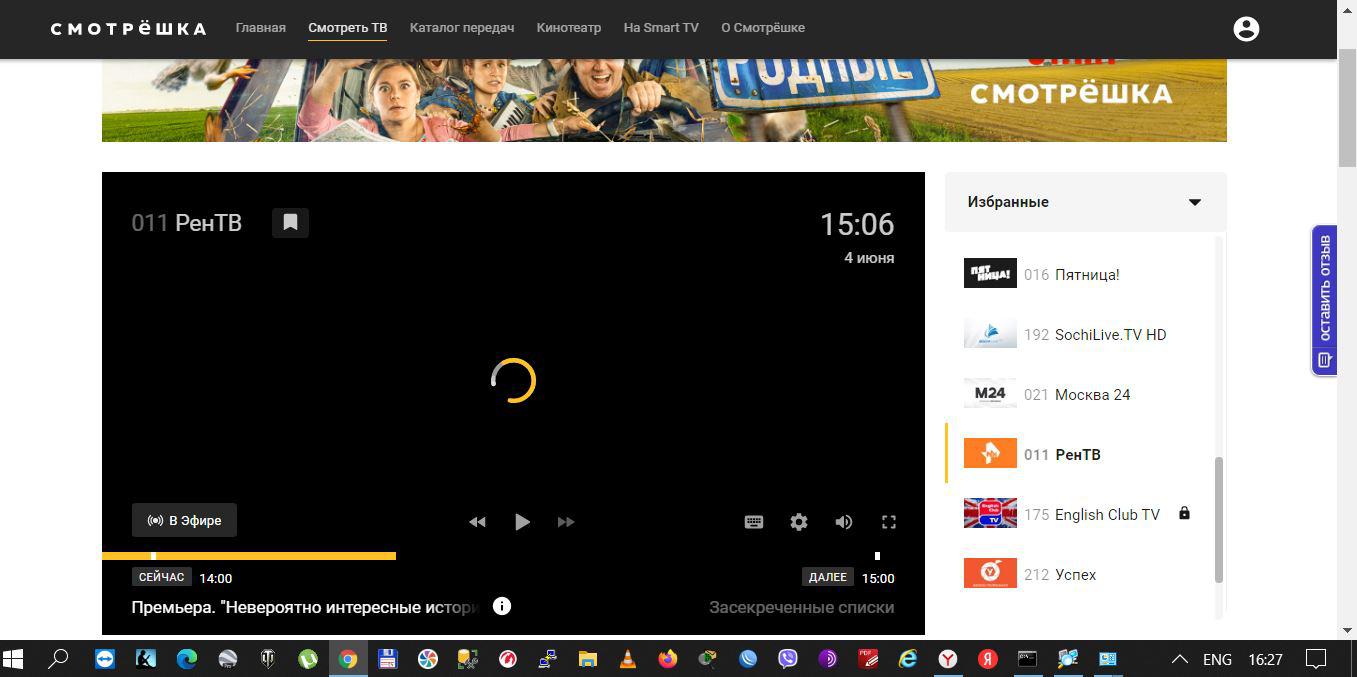1357x677 pixels.
Task: Open the user account profile icon
Action: coord(1246,29)
